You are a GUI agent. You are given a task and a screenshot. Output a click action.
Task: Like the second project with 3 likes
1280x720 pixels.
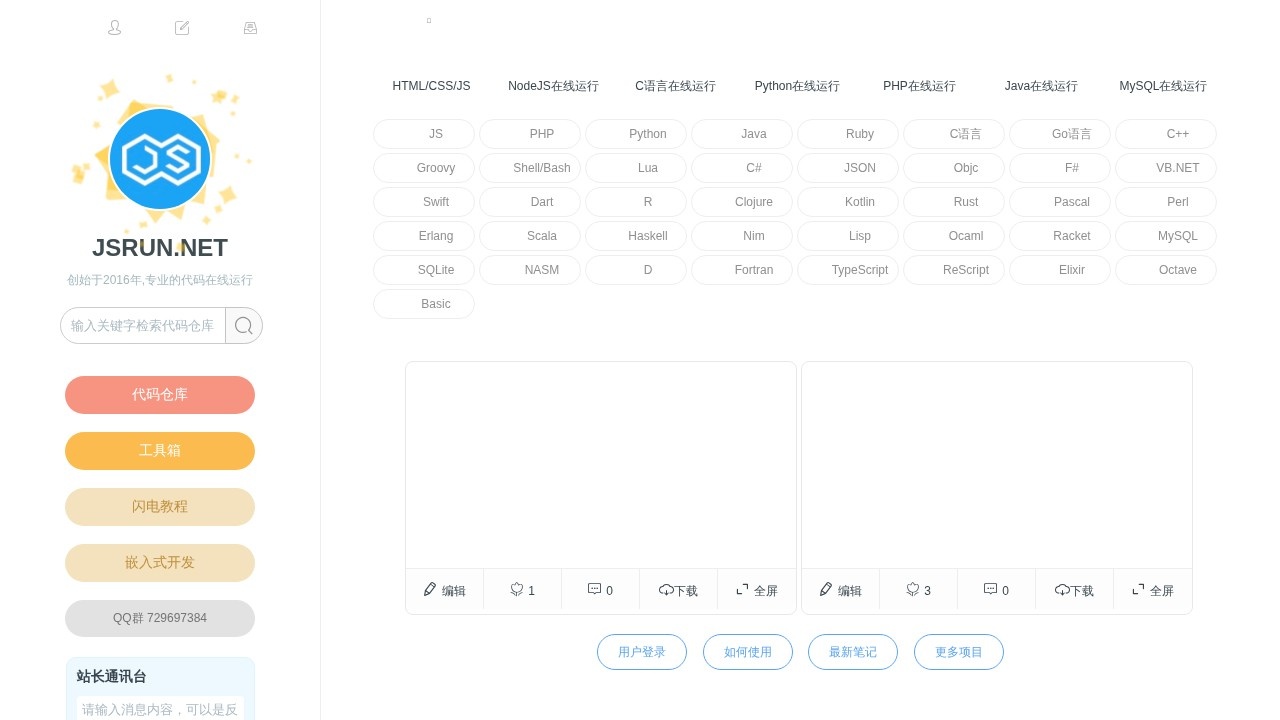pos(913,590)
